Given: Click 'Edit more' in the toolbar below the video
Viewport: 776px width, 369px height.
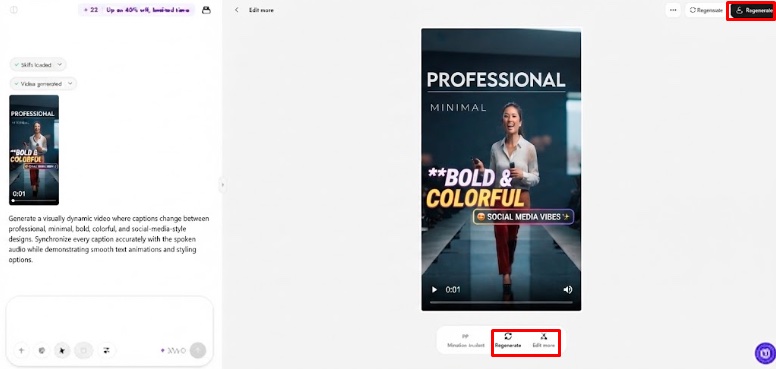Looking at the screenshot, I should pyautogui.click(x=543, y=341).
